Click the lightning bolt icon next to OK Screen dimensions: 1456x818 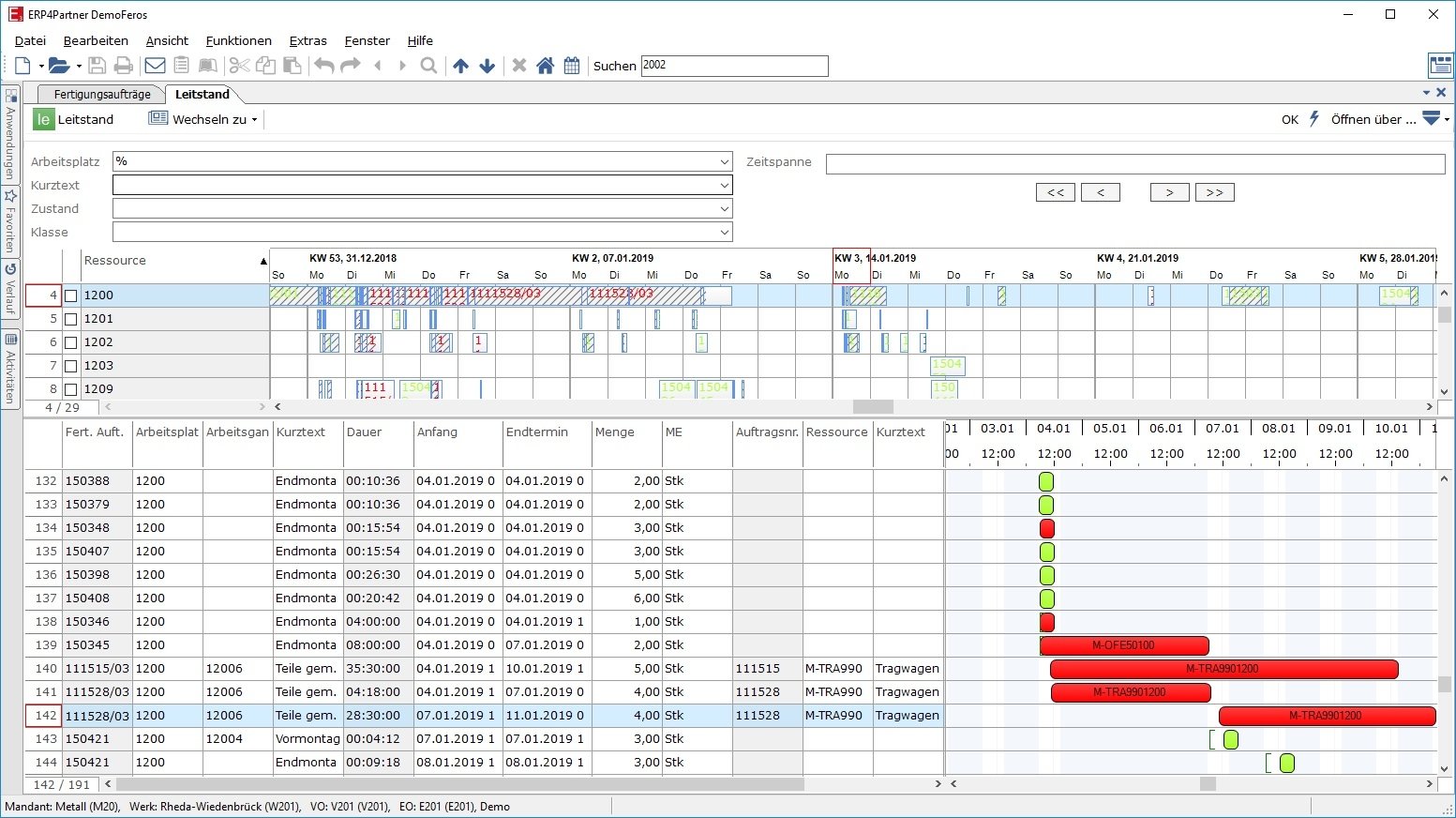(x=1314, y=119)
